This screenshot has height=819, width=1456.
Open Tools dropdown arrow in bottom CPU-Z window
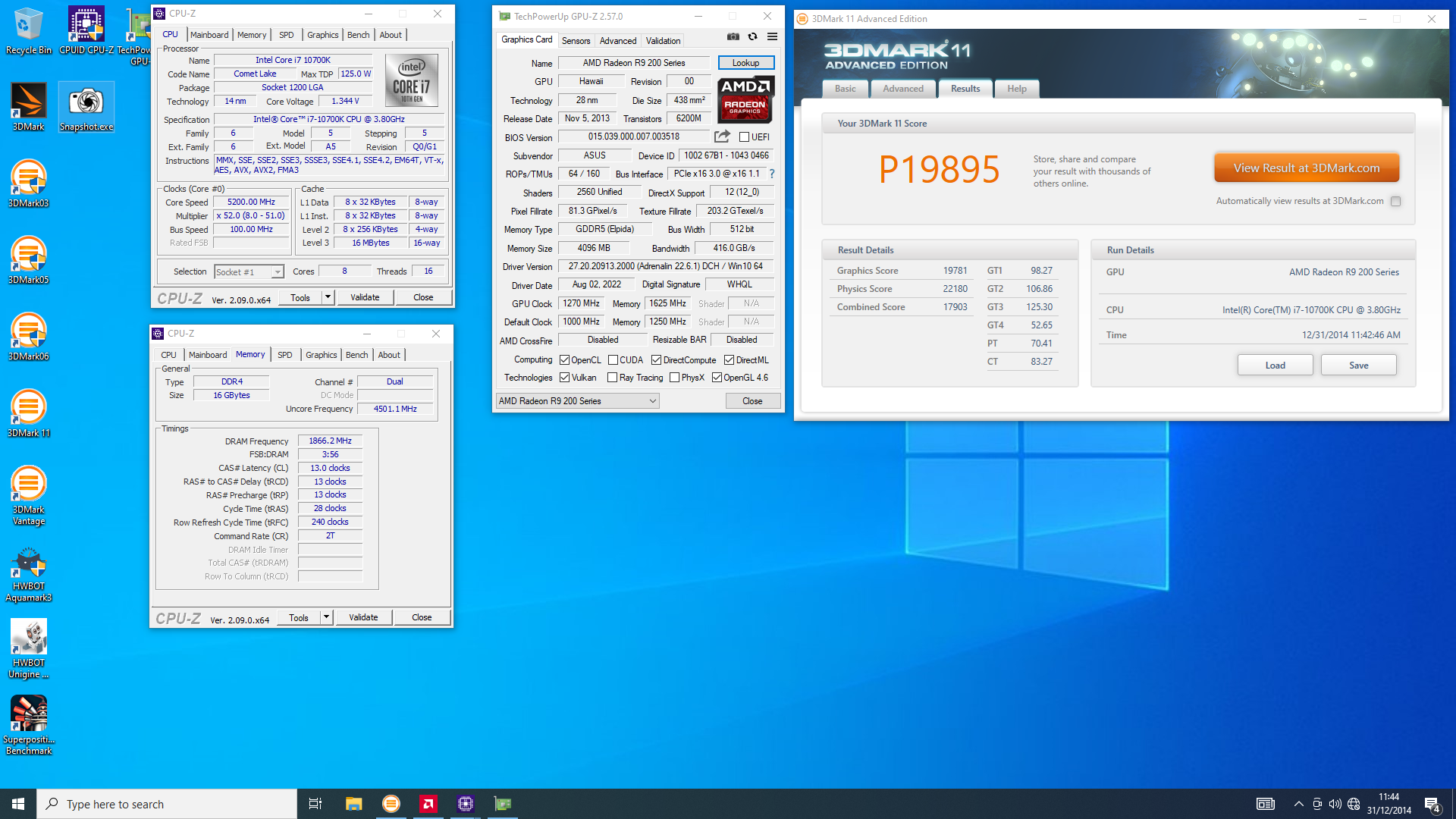point(326,617)
